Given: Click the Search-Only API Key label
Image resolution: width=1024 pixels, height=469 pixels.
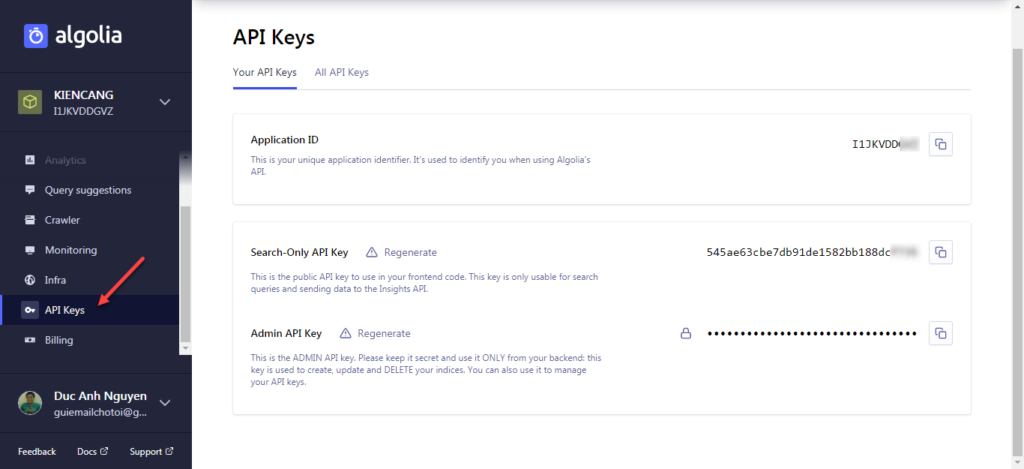Looking at the screenshot, I should 299,252.
